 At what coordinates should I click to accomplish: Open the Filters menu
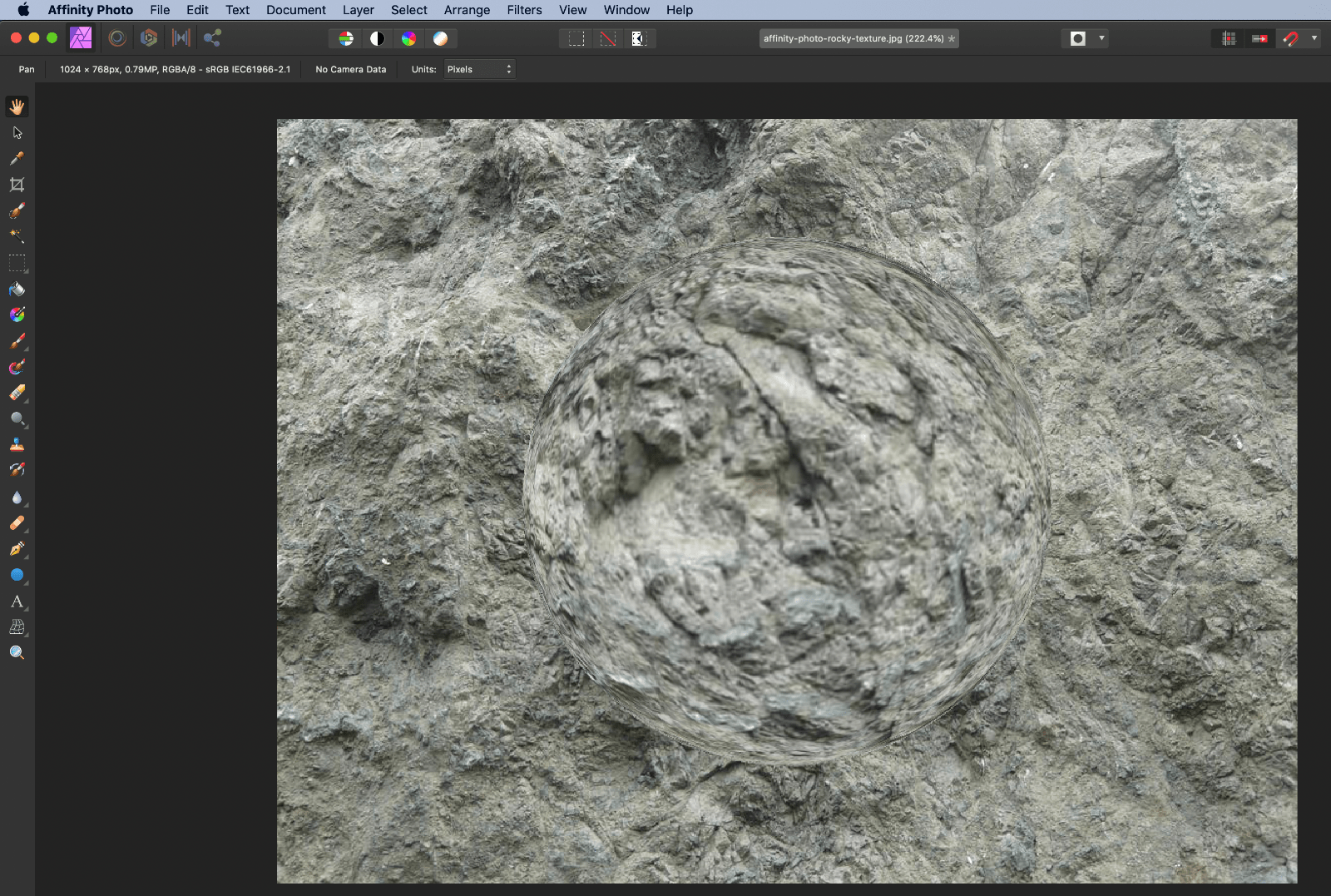pyautogui.click(x=524, y=10)
